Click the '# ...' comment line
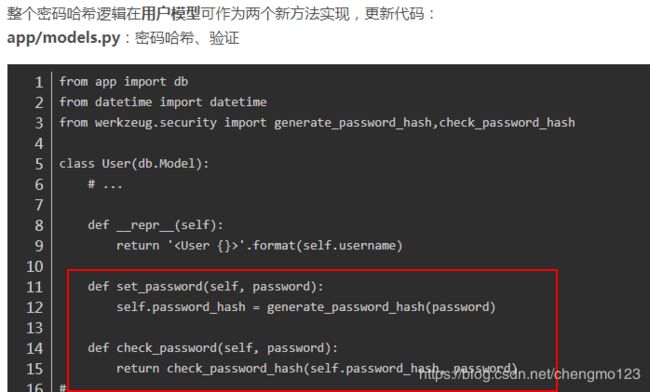Viewport: 650px width, 392px height. (x=105, y=184)
